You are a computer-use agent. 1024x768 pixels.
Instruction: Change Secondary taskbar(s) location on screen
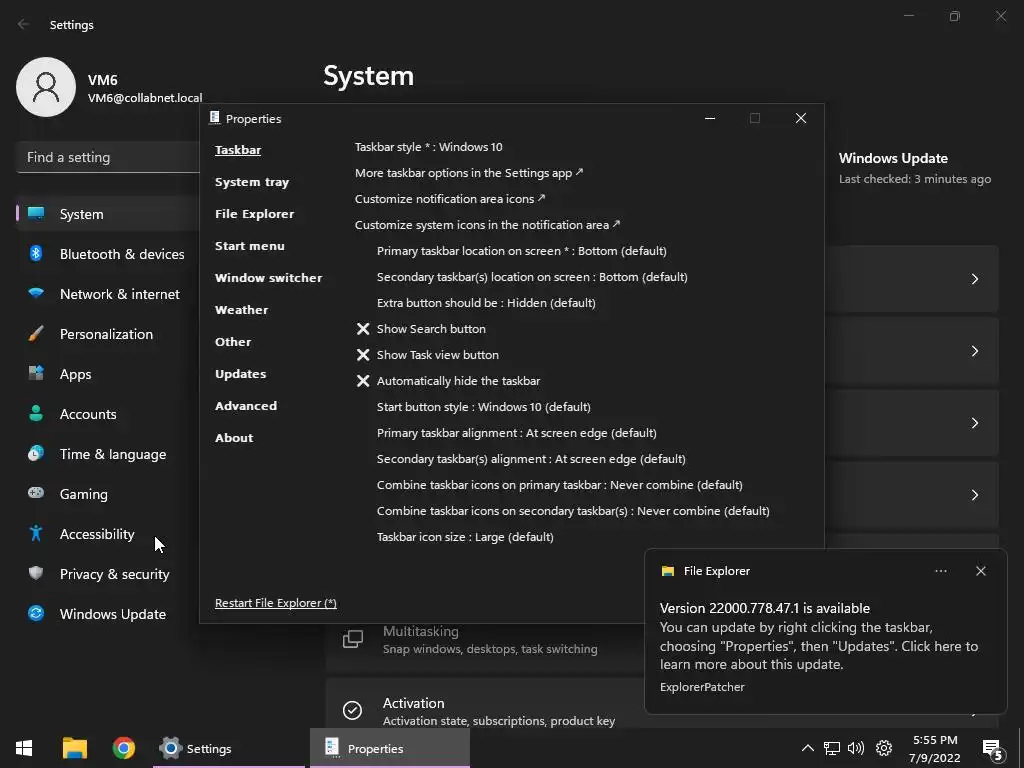(532, 277)
